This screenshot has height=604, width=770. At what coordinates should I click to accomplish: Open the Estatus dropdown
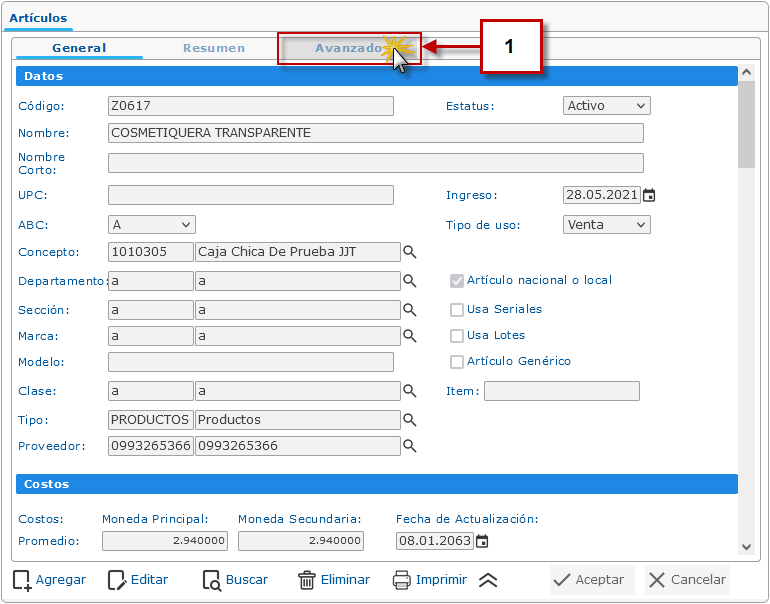(x=607, y=106)
